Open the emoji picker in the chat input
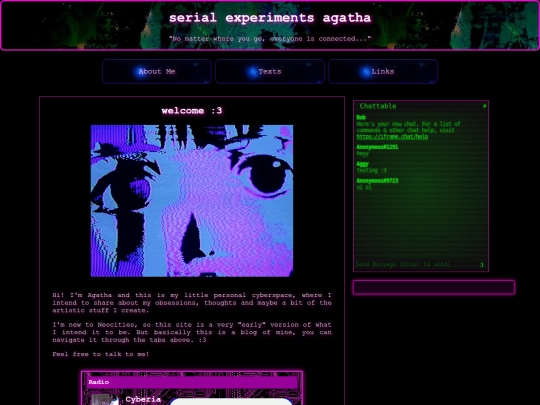The height and width of the screenshot is (405, 540). click(x=481, y=264)
